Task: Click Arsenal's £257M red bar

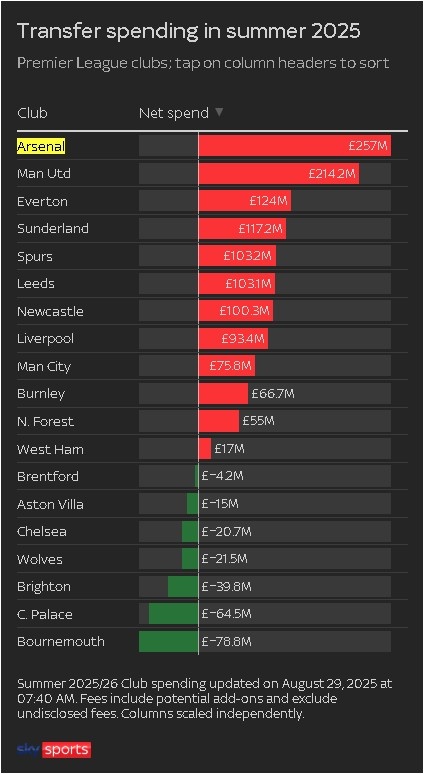Action: [x=295, y=146]
